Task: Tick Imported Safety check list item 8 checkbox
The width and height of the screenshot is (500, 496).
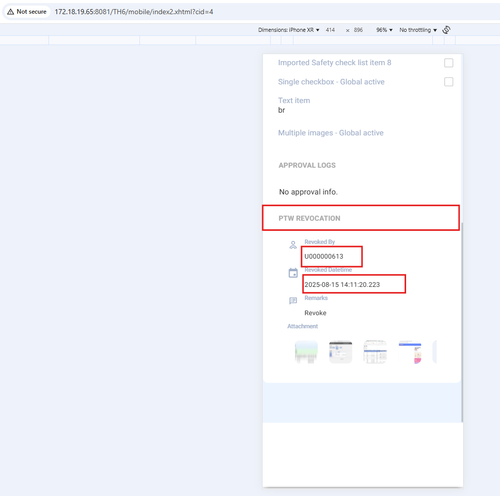Action: 449,63
